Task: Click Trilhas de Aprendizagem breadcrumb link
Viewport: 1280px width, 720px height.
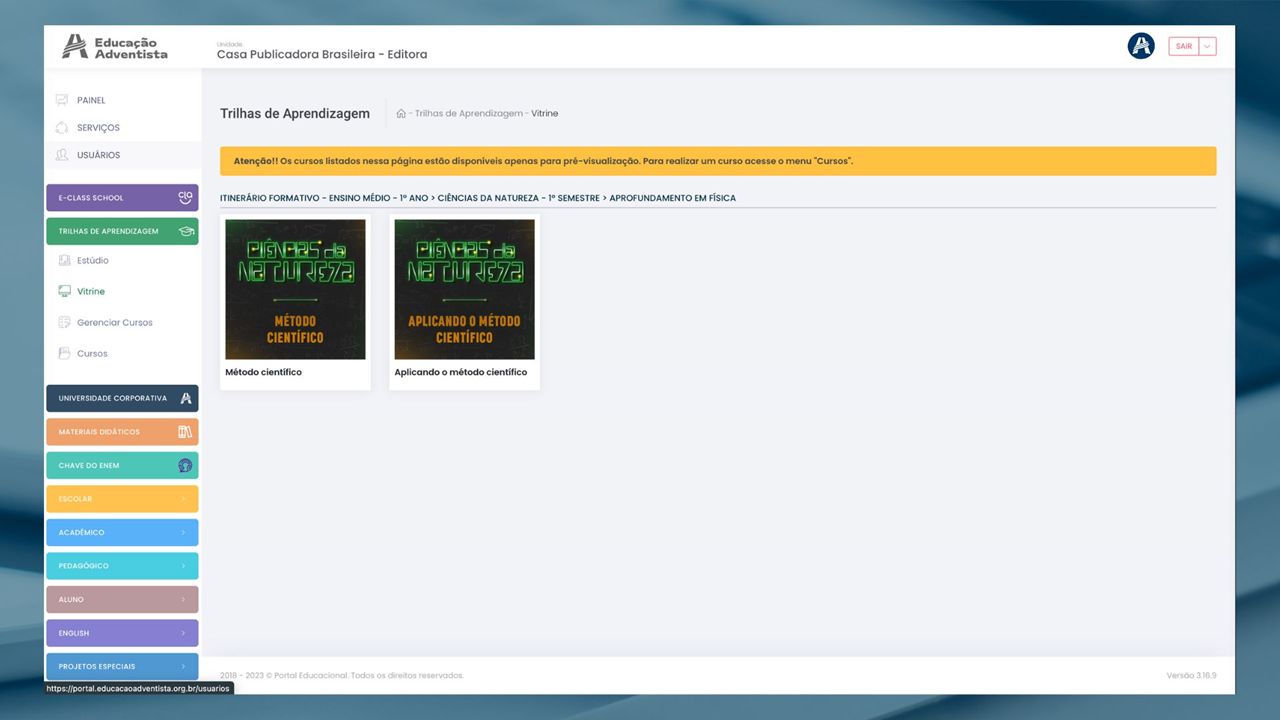Action: [469, 114]
